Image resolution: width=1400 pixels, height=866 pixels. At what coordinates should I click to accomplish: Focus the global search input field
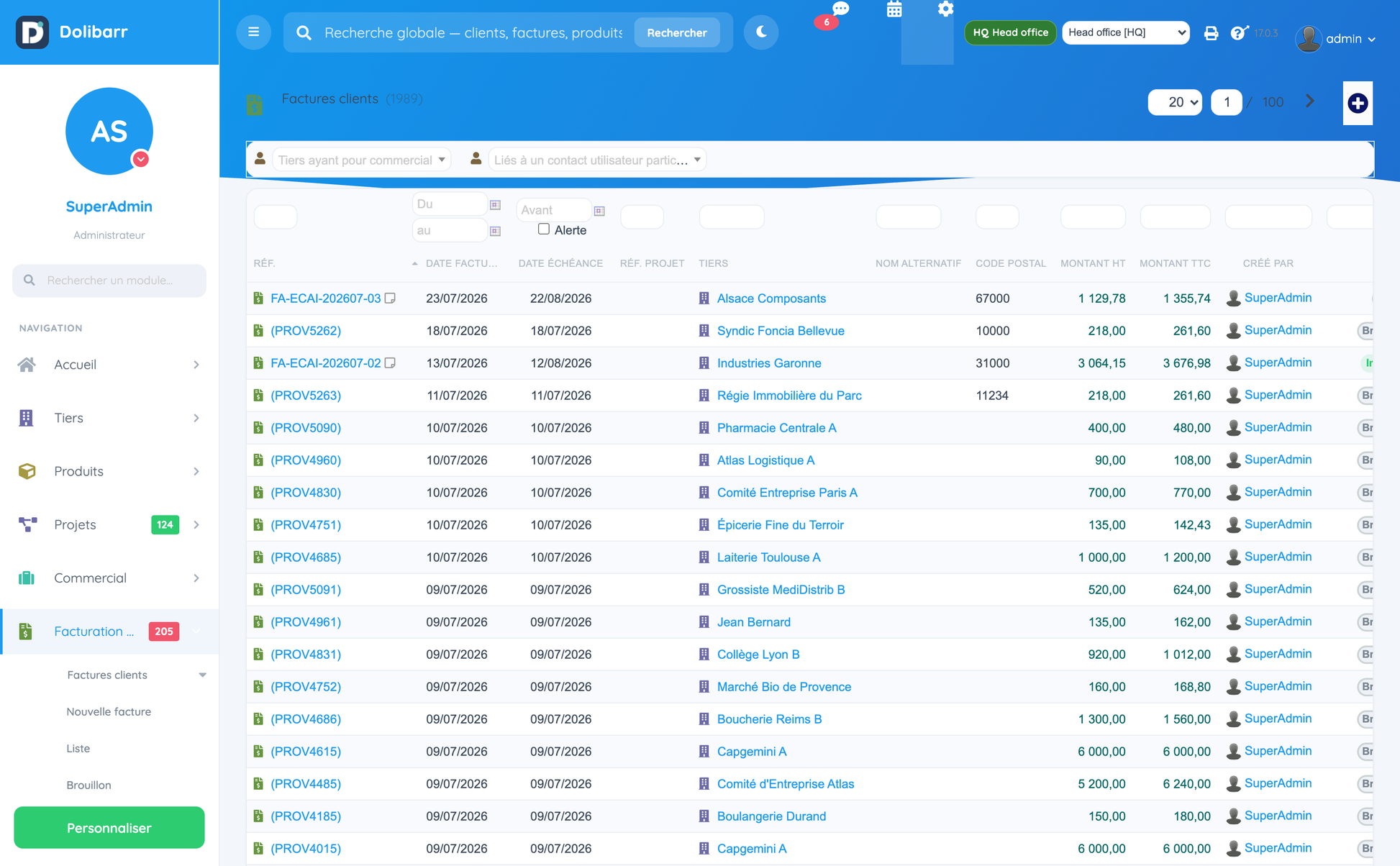pos(473,33)
